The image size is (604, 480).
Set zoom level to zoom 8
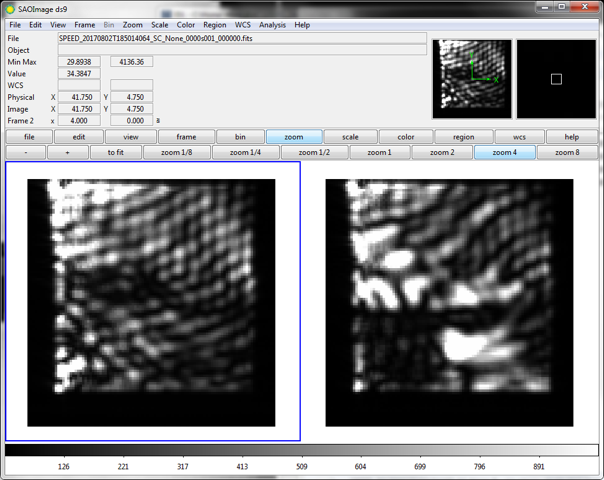(x=568, y=153)
